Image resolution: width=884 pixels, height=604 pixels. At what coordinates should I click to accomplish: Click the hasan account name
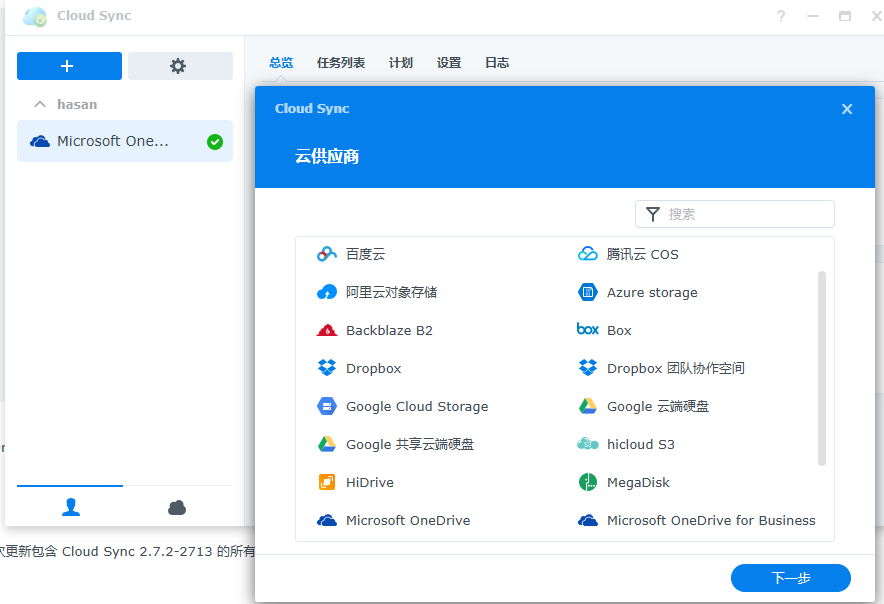pyautogui.click(x=77, y=104)
